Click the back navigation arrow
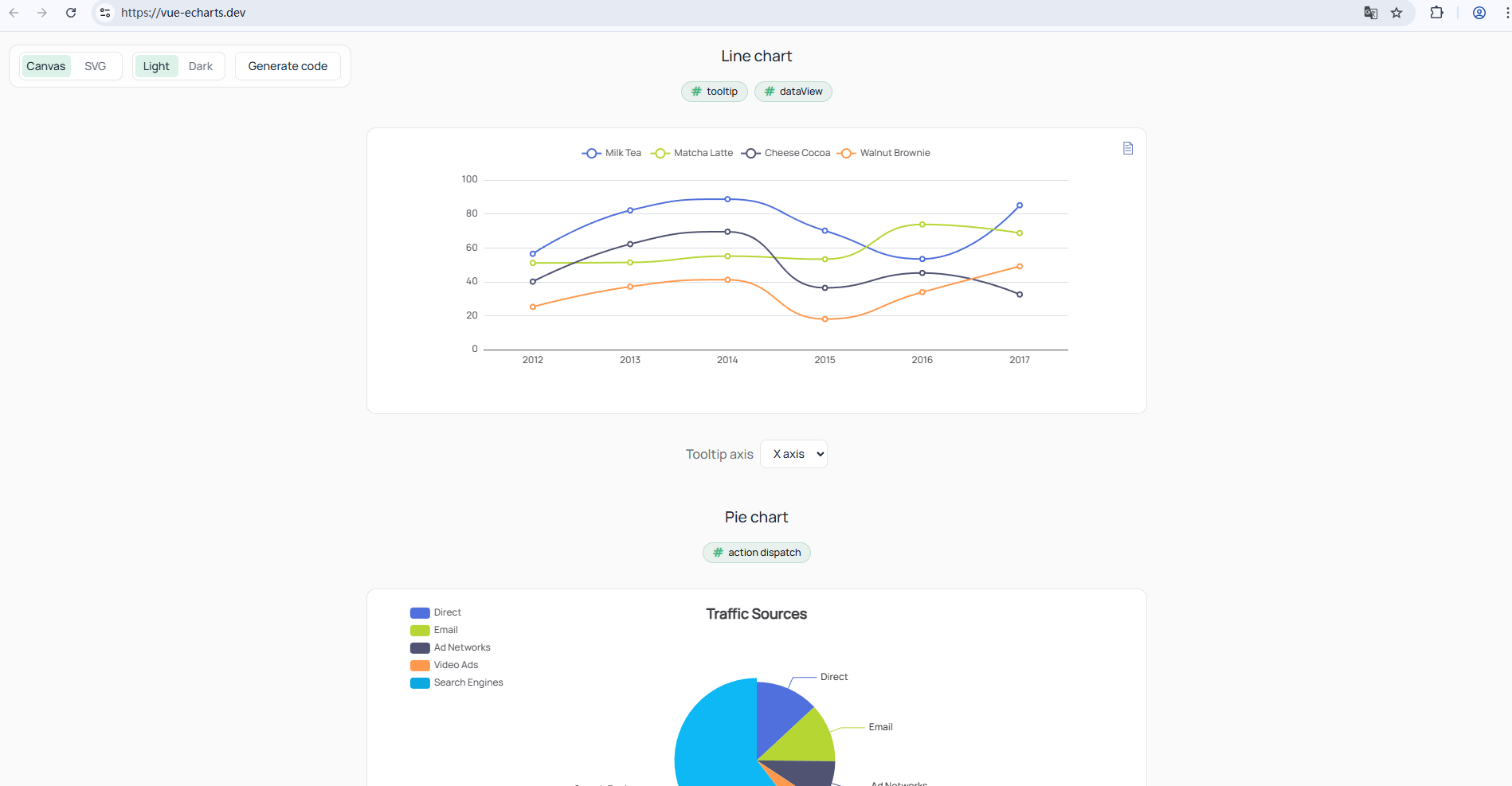1512x786 pixels. (x=13, y=13)
